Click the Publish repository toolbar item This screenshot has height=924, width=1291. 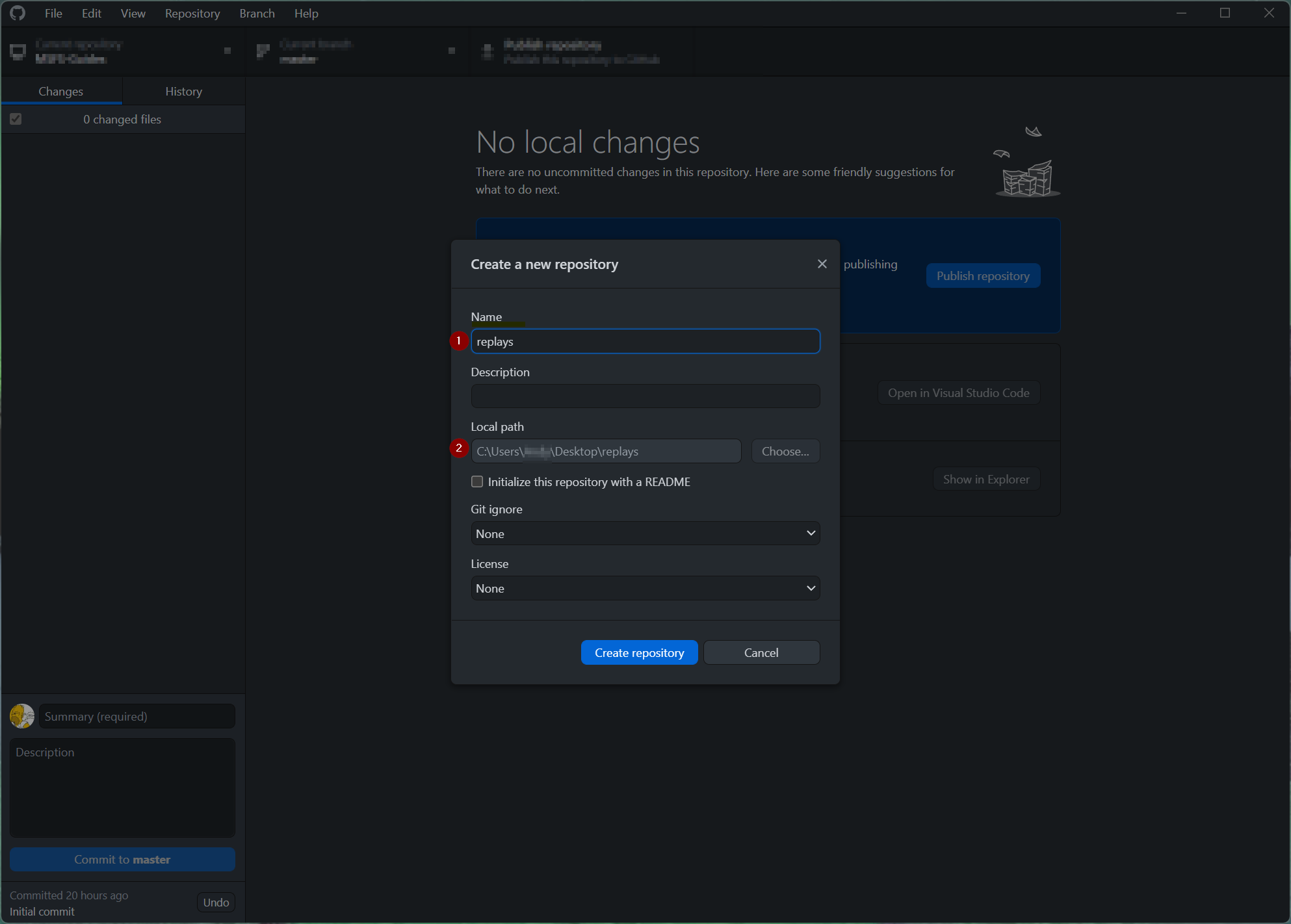tap(582, 51)
